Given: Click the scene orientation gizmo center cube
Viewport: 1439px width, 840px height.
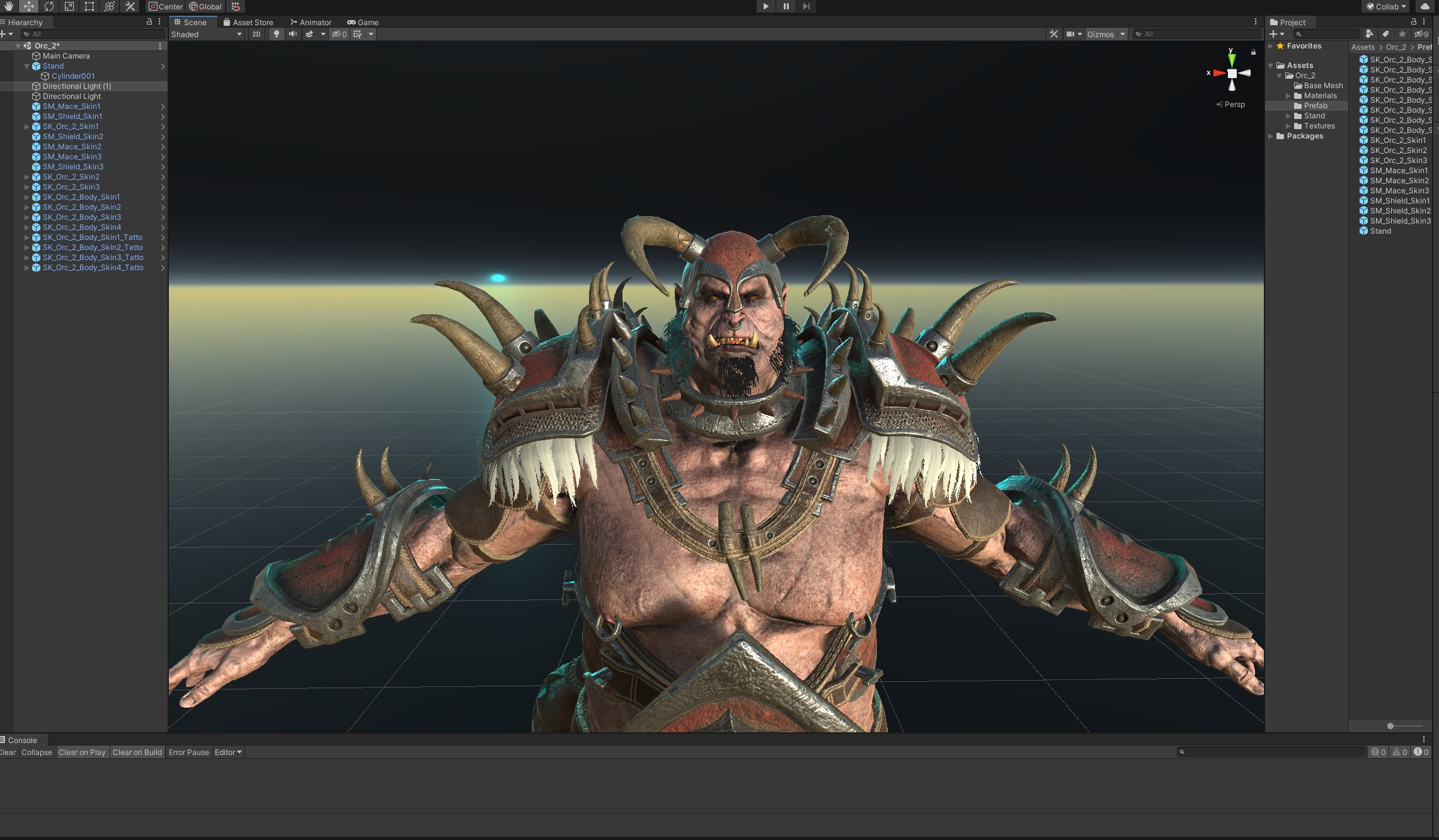Looking at the screenshot, I should click(x=1232, y=73).
